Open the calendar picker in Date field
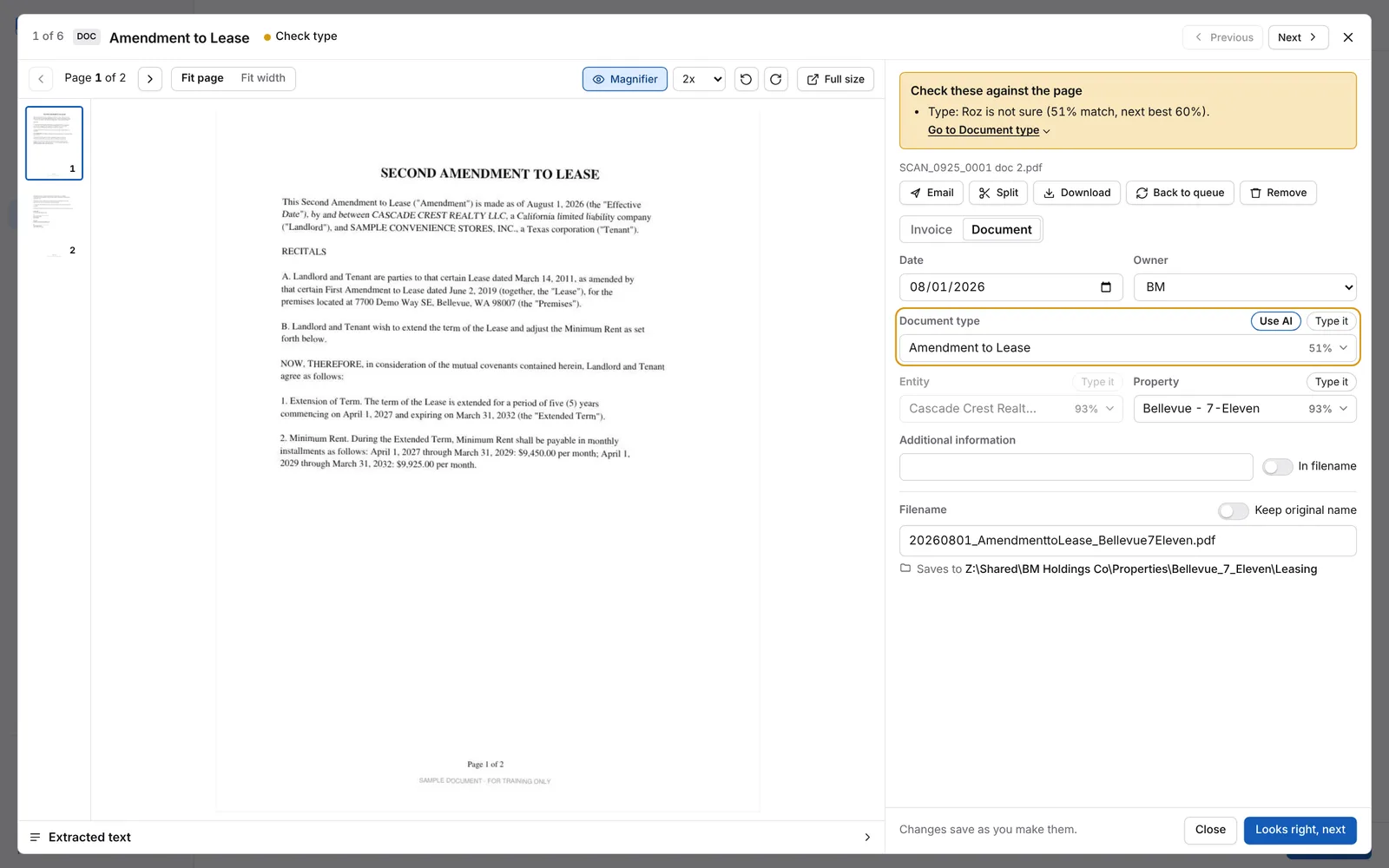Screen dimensions: 1389x868 [1106, 287]
